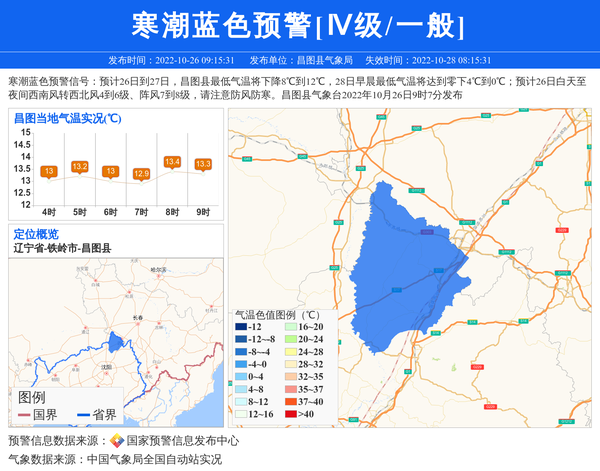Select the 24~28 yellow legend swatch
This screenshot has height=471, width=600.
[x=291, y=352]
